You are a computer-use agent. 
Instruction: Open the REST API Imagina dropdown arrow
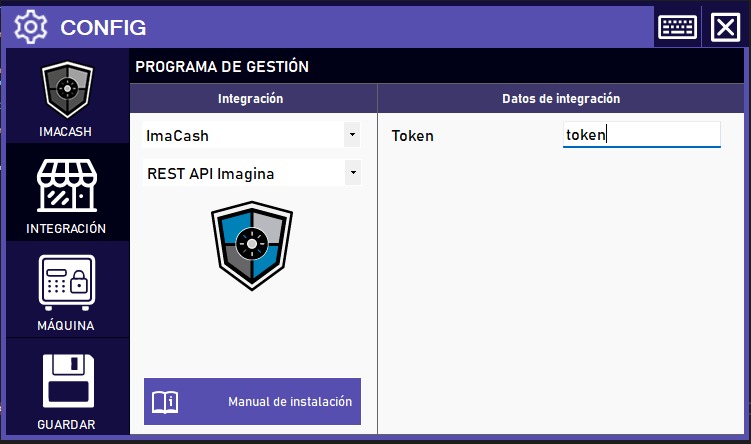click(351, 173)
